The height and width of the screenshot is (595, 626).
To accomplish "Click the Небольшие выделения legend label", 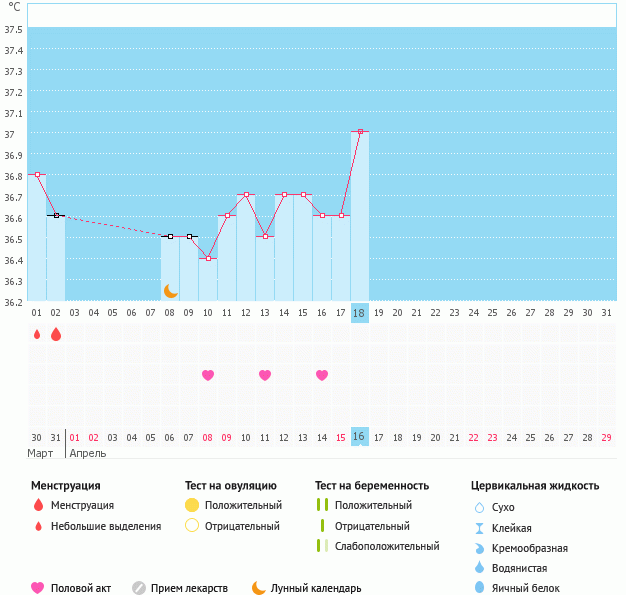I will pyautogui.click(x=105, y=526).
